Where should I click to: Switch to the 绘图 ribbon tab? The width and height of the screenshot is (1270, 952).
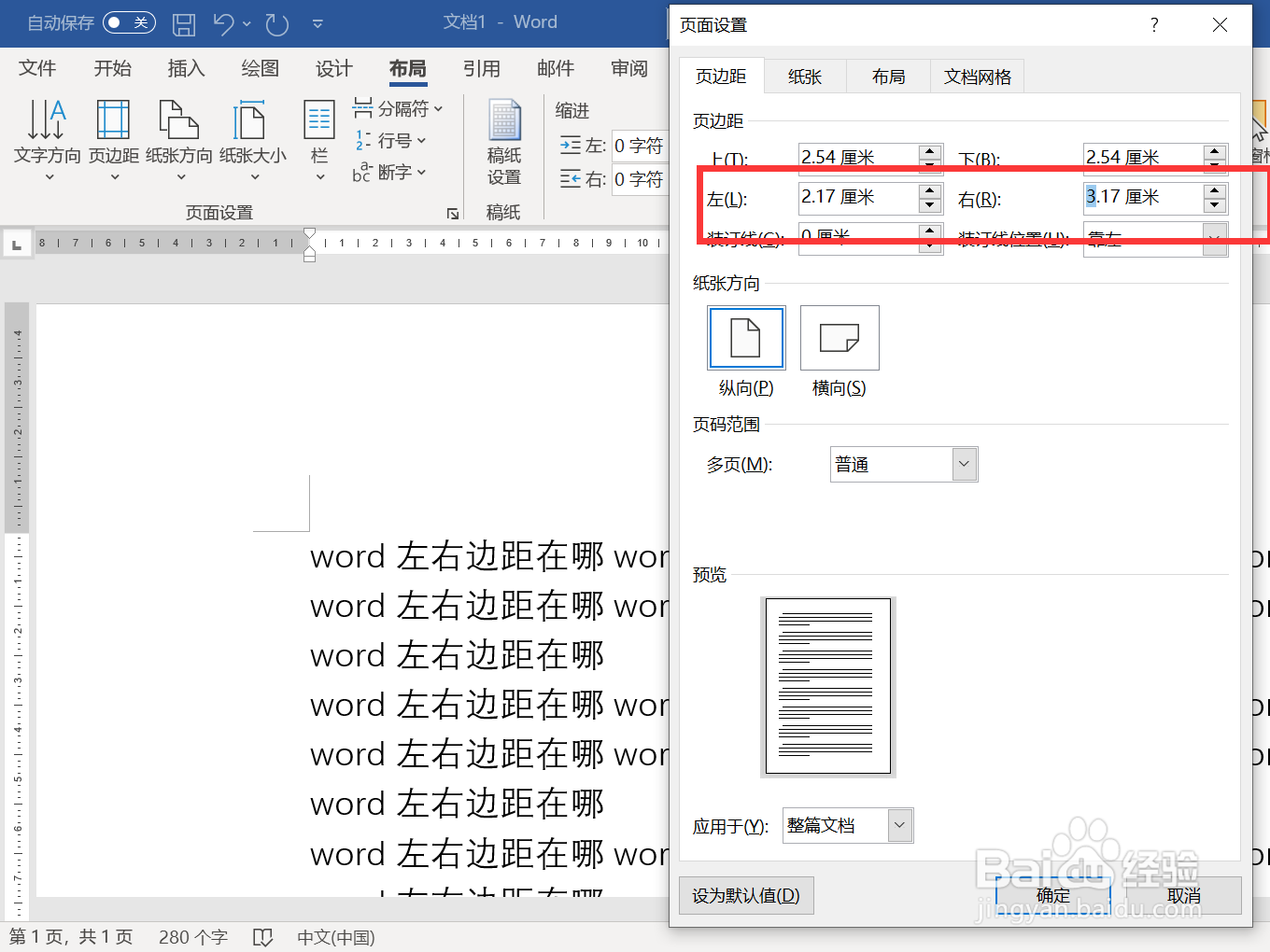coord(260,68)
